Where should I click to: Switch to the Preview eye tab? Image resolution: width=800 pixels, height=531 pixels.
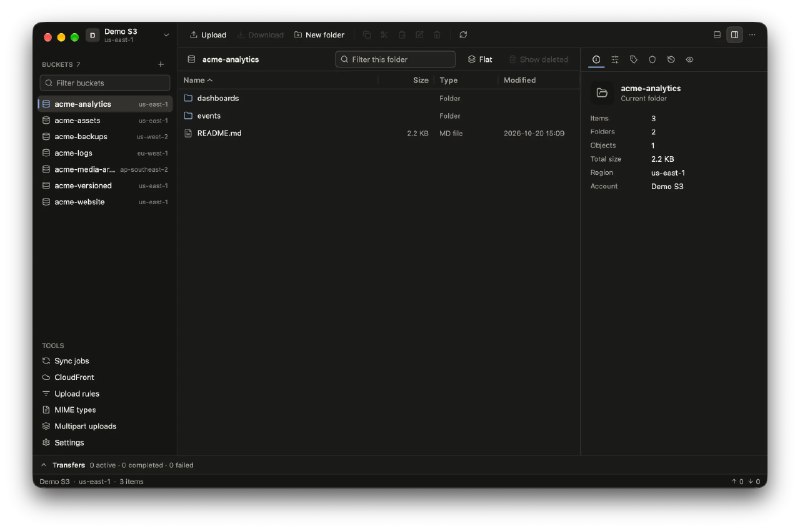tap(689, 60)
